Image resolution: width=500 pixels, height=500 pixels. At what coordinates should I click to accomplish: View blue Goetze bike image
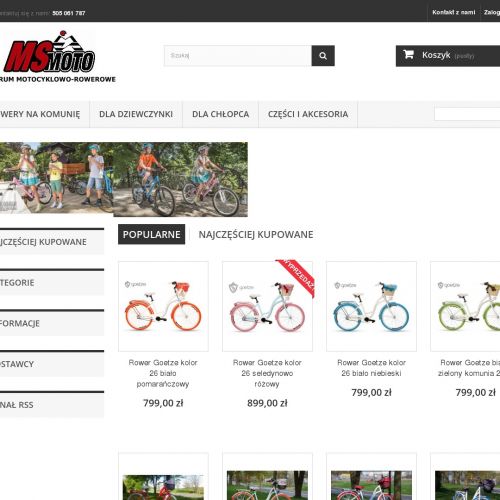[371, 306]
